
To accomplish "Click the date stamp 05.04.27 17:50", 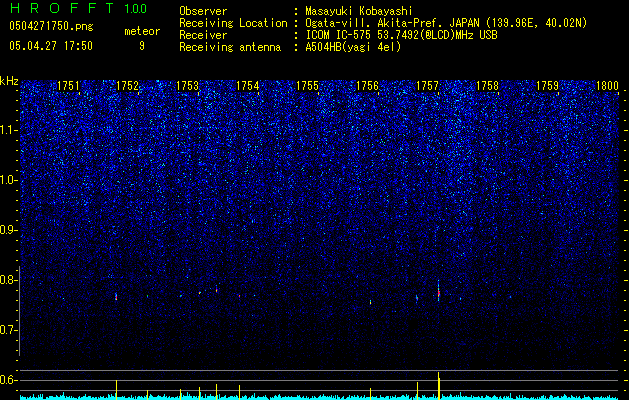I will [x=51, y=46].
